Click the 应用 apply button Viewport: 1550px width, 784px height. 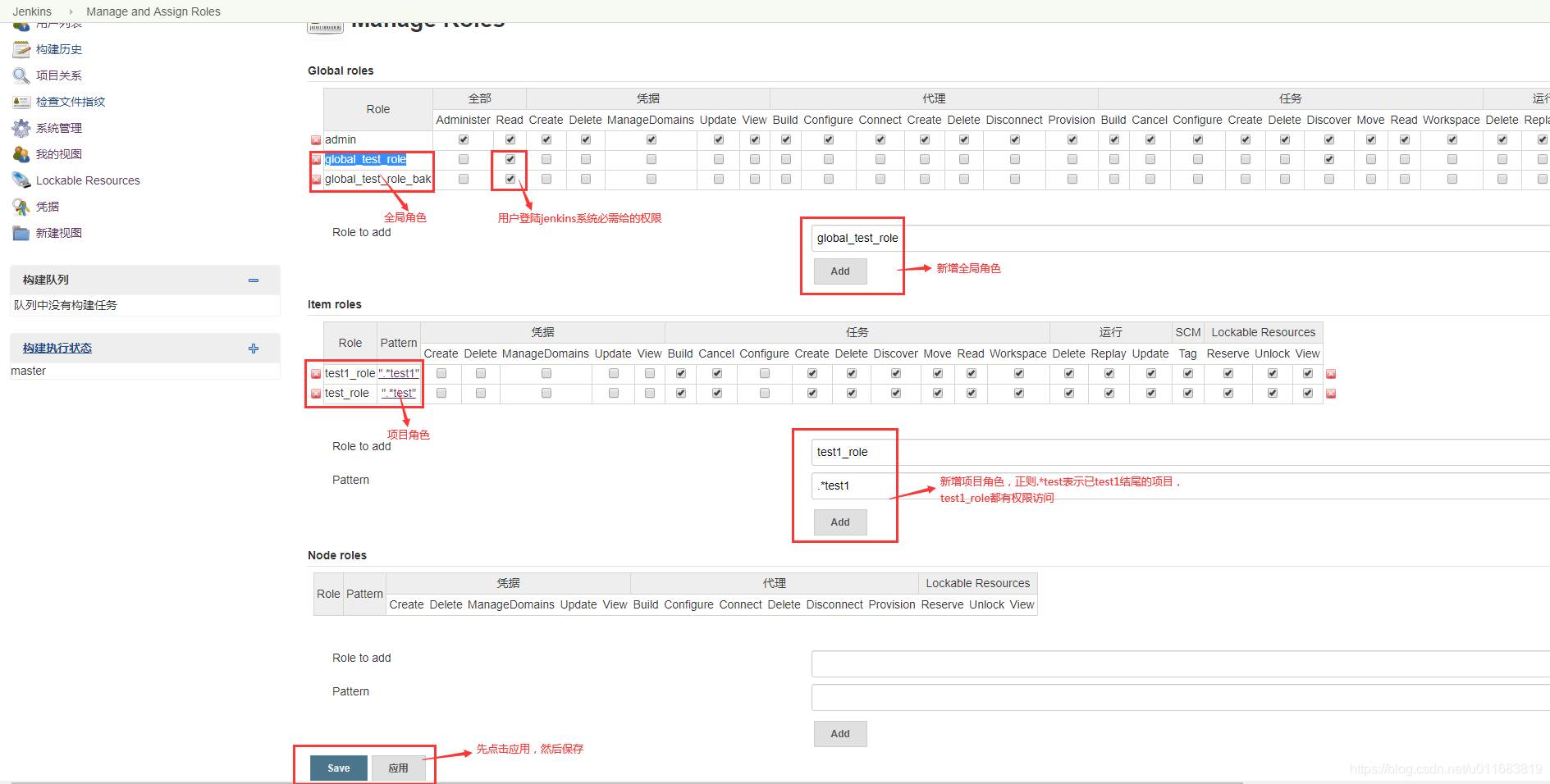pos(399,768)
